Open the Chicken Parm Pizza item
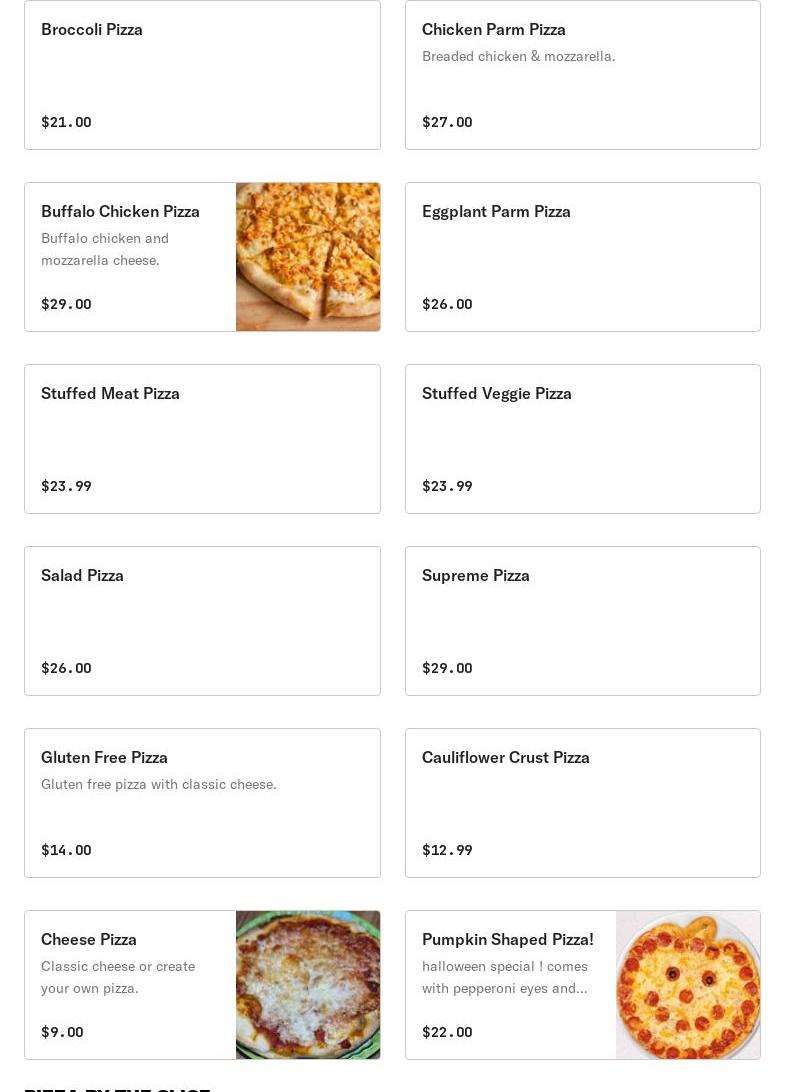This screenshot has height=1092, width=785. (493, 29)
